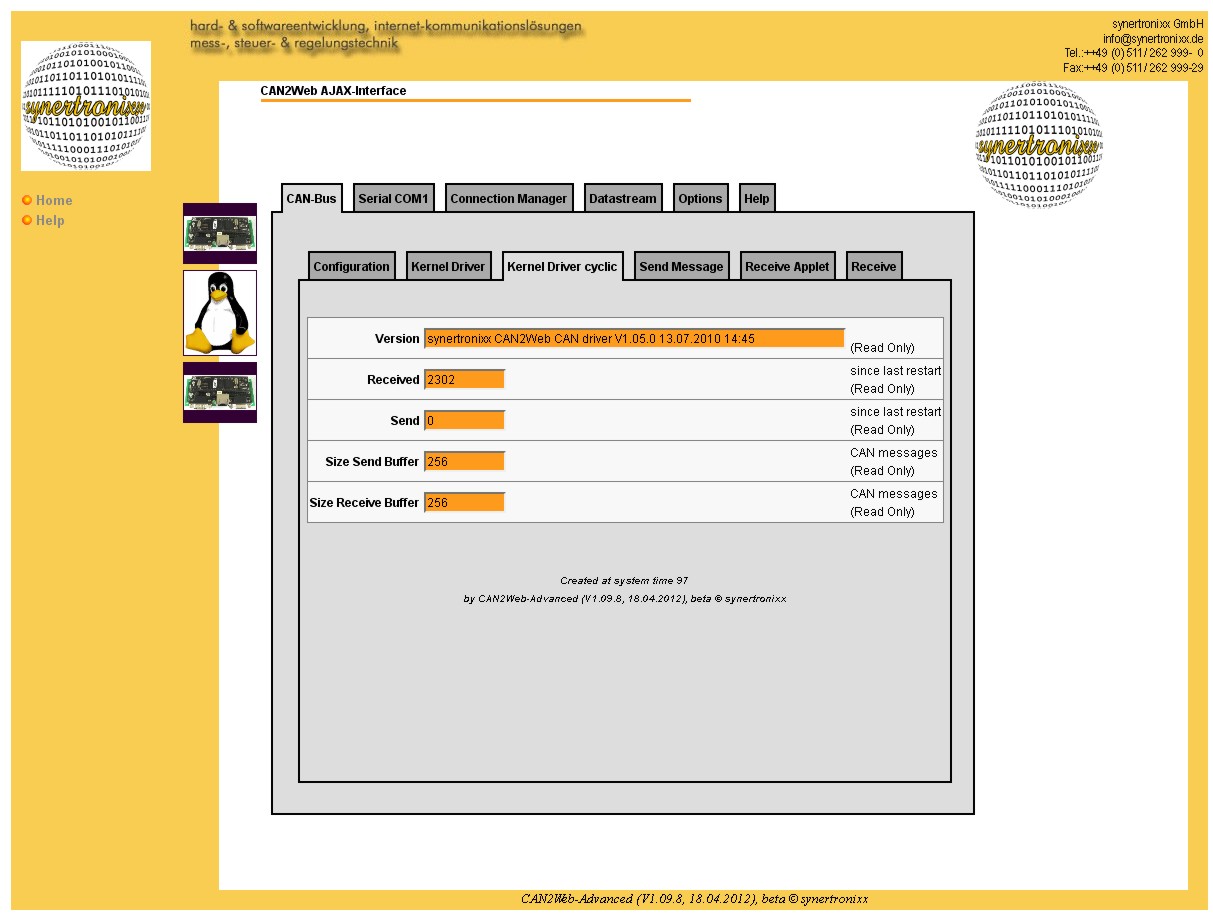The height and width of the screenshot is (919, 1213).
Task: Go to the Options tab
Action: tap(700, 199)
